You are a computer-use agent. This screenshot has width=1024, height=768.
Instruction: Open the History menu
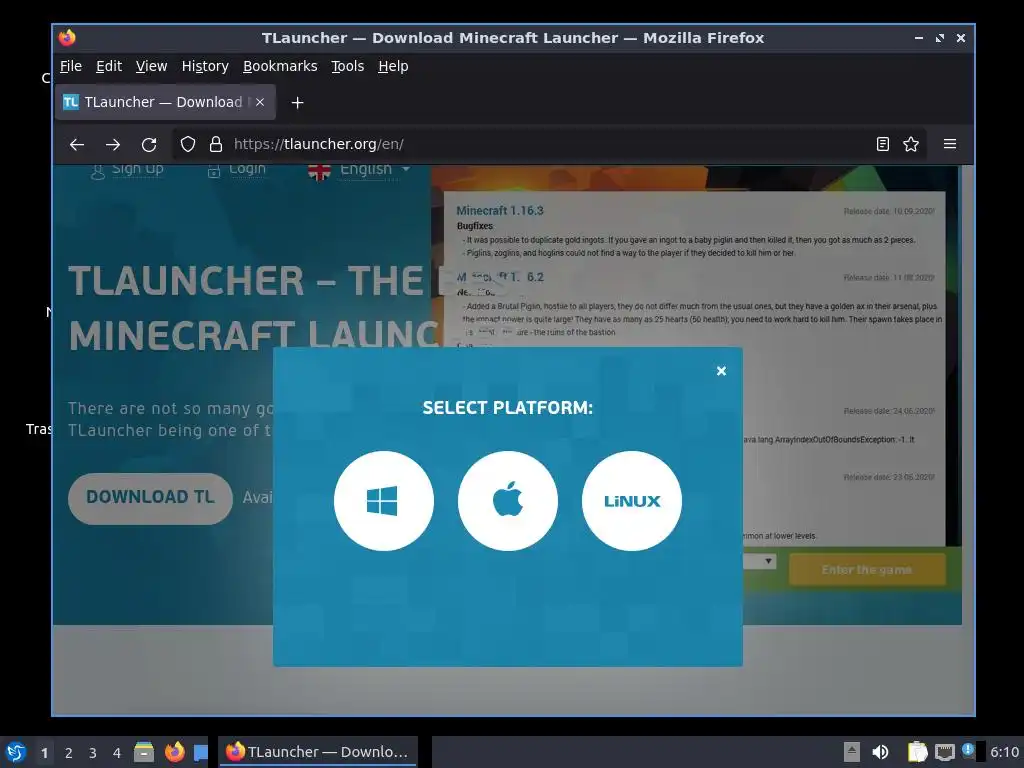[x=205, y=66]
